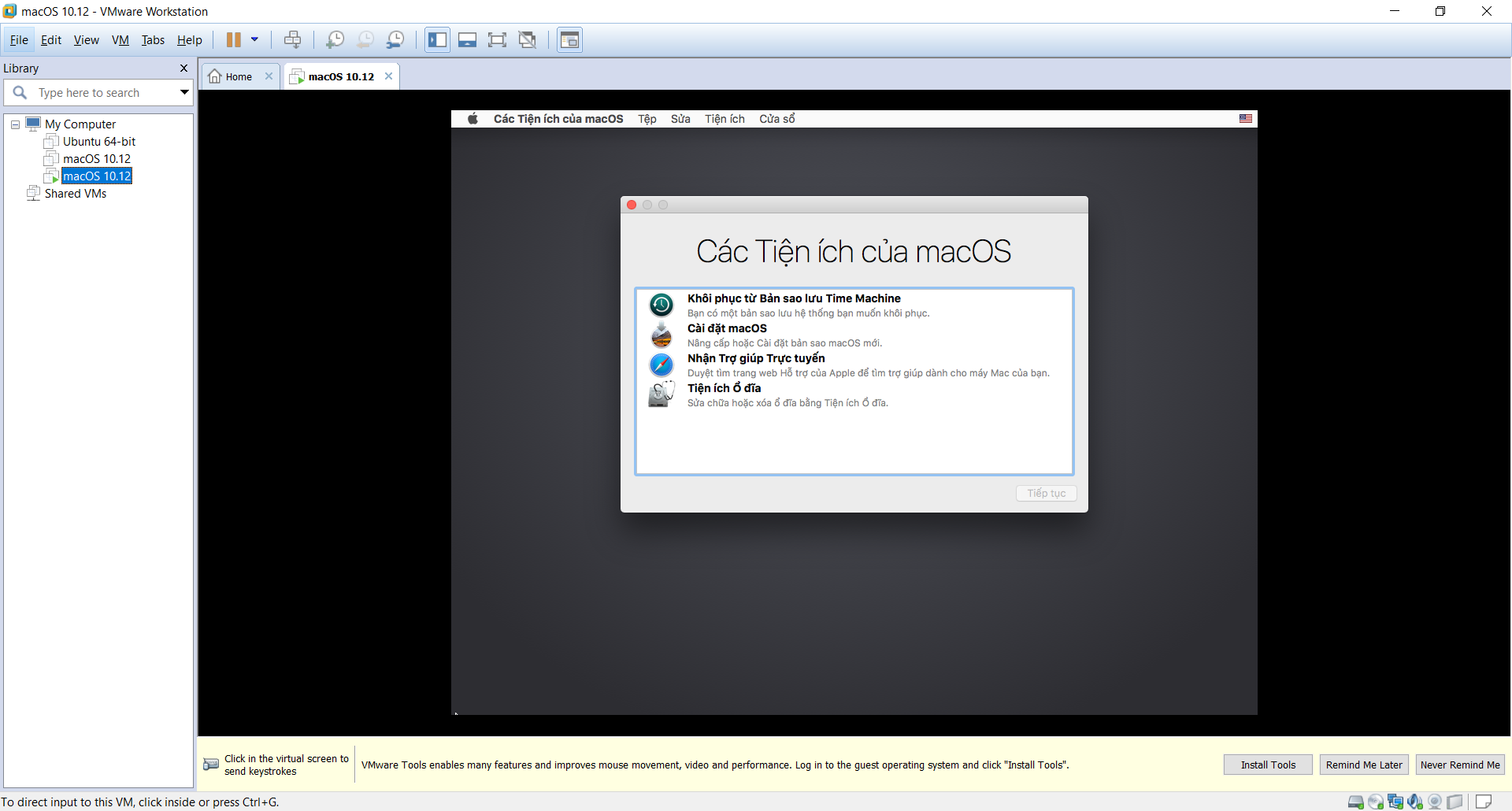The width and height of the screenshot is (1512, 811).
Task: Open the power options dropdown arrow
Action: click(254, 40)
